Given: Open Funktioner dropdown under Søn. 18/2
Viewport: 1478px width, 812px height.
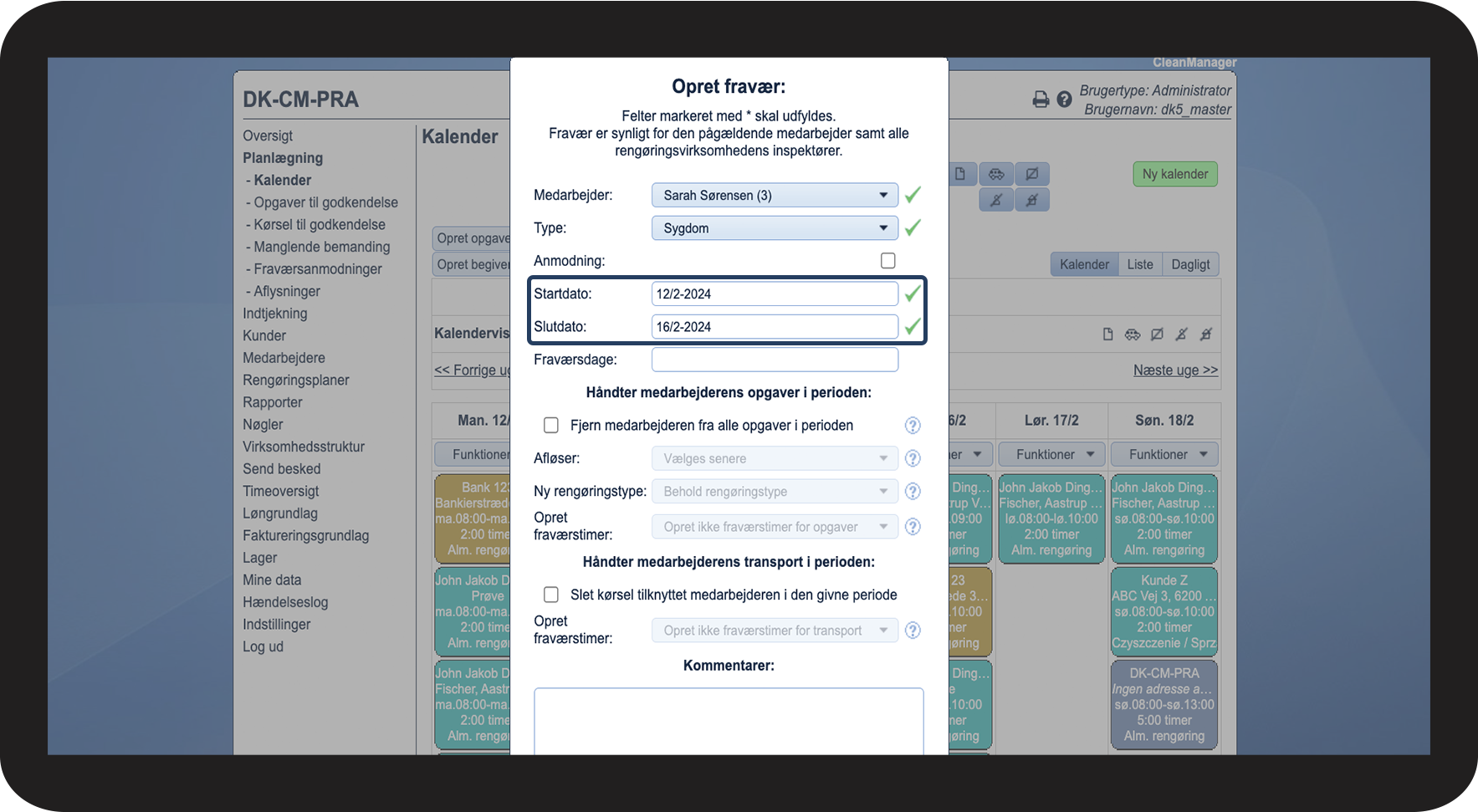Looking at the screenshot, I should tap(1164, 455).
